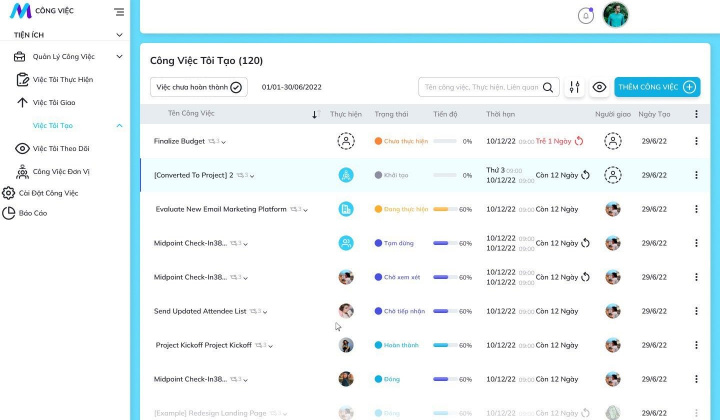Collapse the Quản Lý Công Việc menu

coord(119,57)
